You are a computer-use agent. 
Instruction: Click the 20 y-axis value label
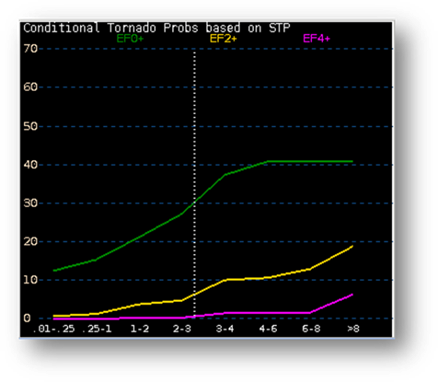tap(30, 242)
